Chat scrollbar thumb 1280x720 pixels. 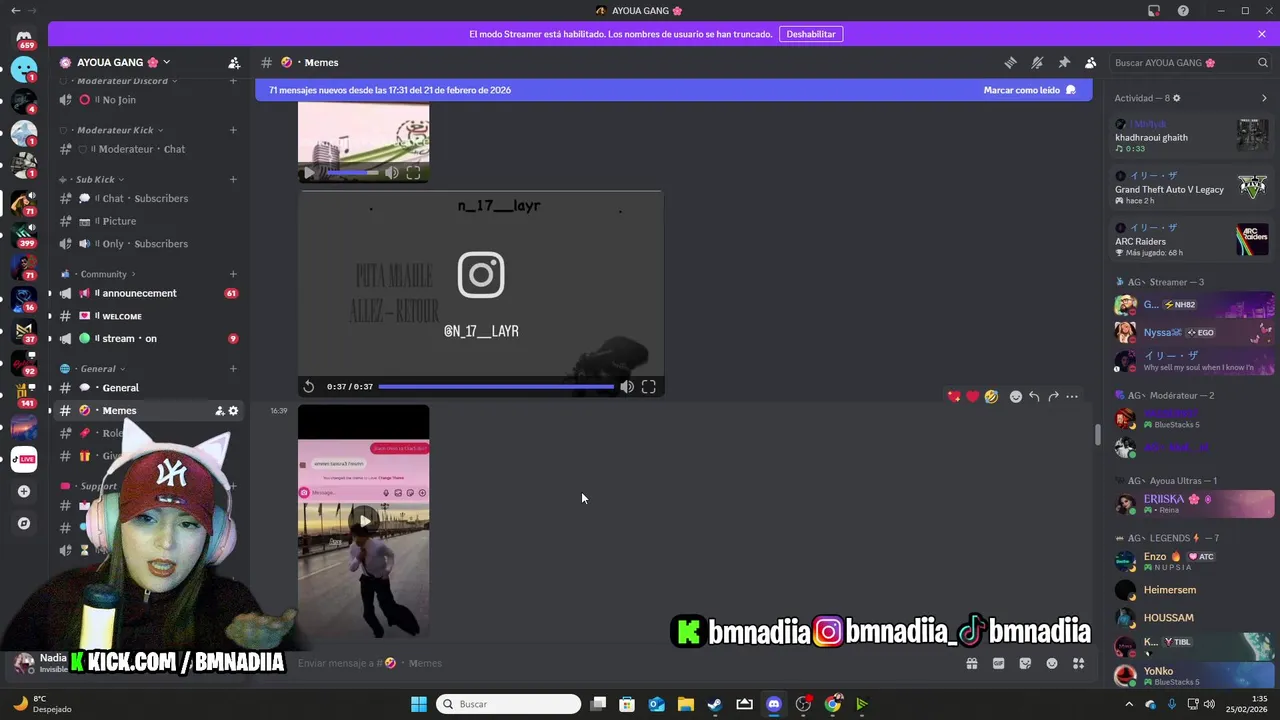coord(1097,435)
